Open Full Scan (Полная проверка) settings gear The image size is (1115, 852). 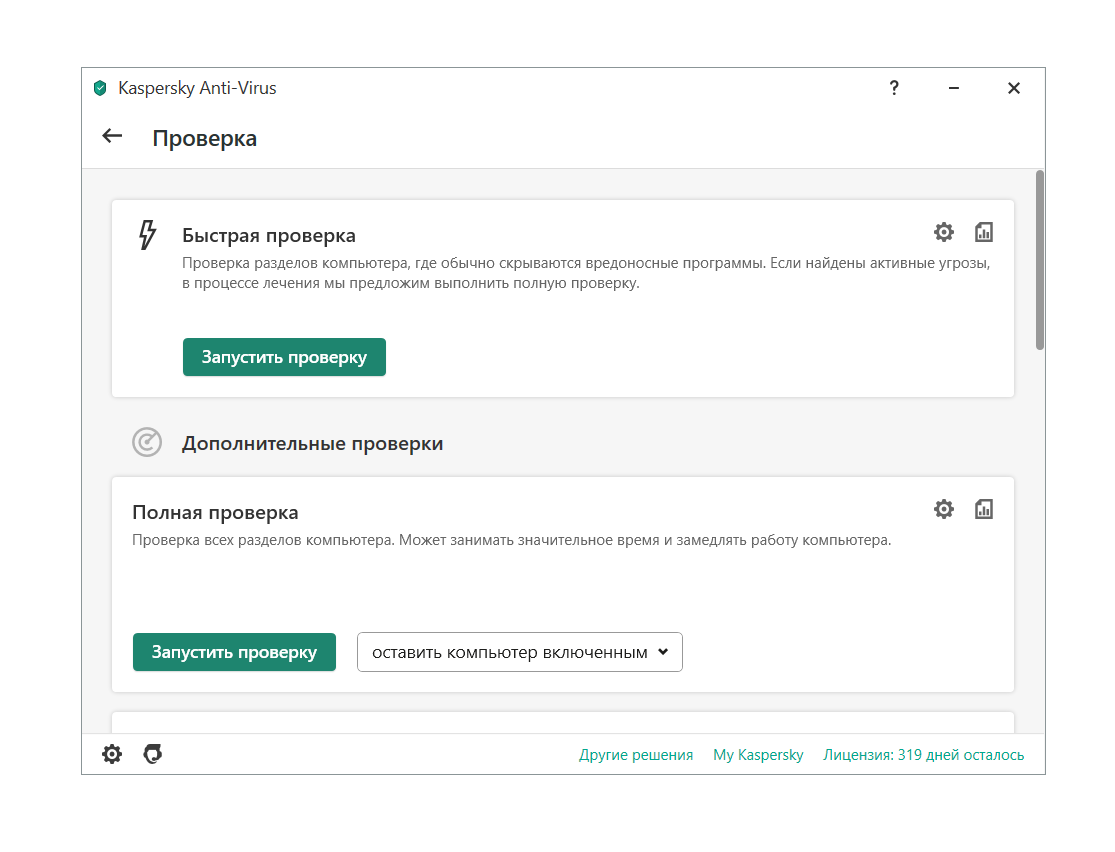[x=944, y=509]
